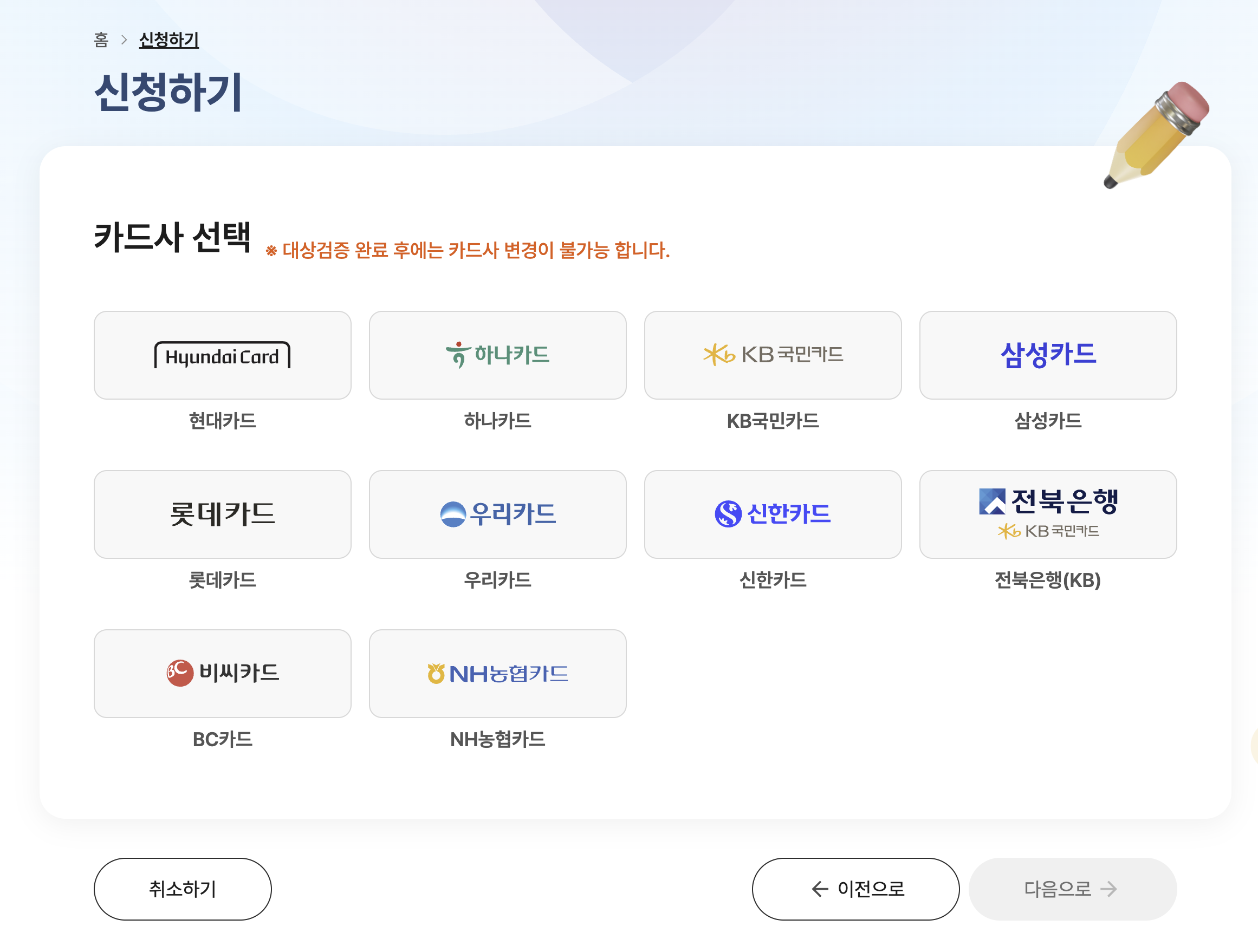Screen dimensions: 1258x952
Task: Go back with the 이전으로 button
Action: tap(855, 889)
